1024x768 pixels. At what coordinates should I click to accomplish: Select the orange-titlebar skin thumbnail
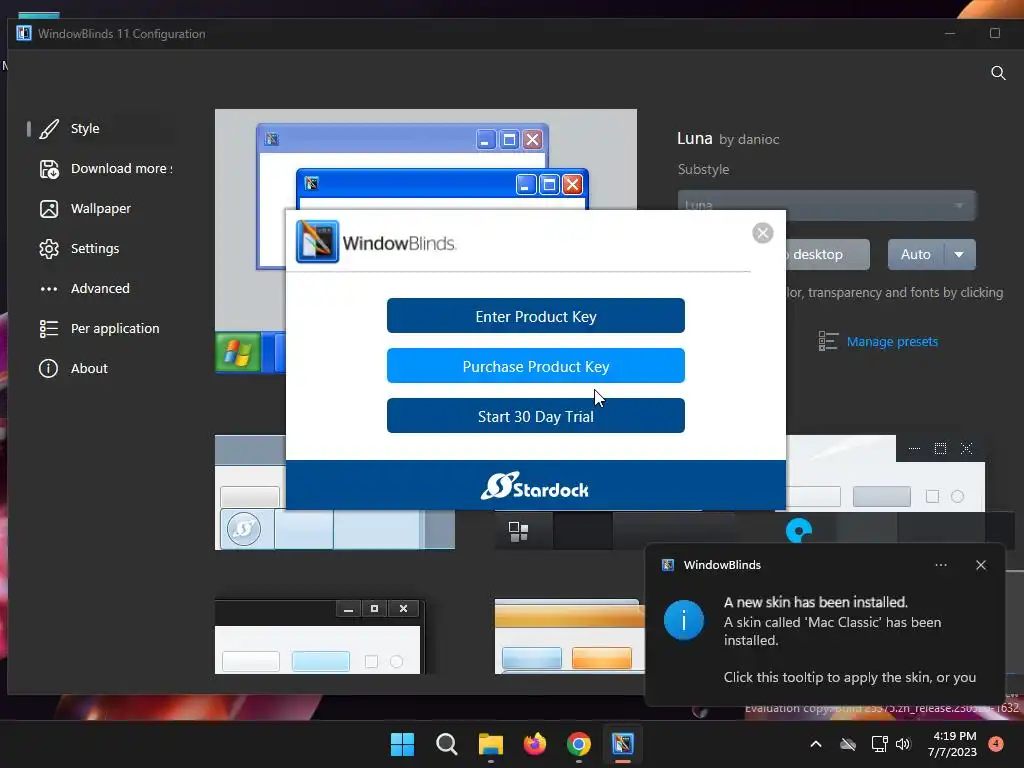coord(569,637)
